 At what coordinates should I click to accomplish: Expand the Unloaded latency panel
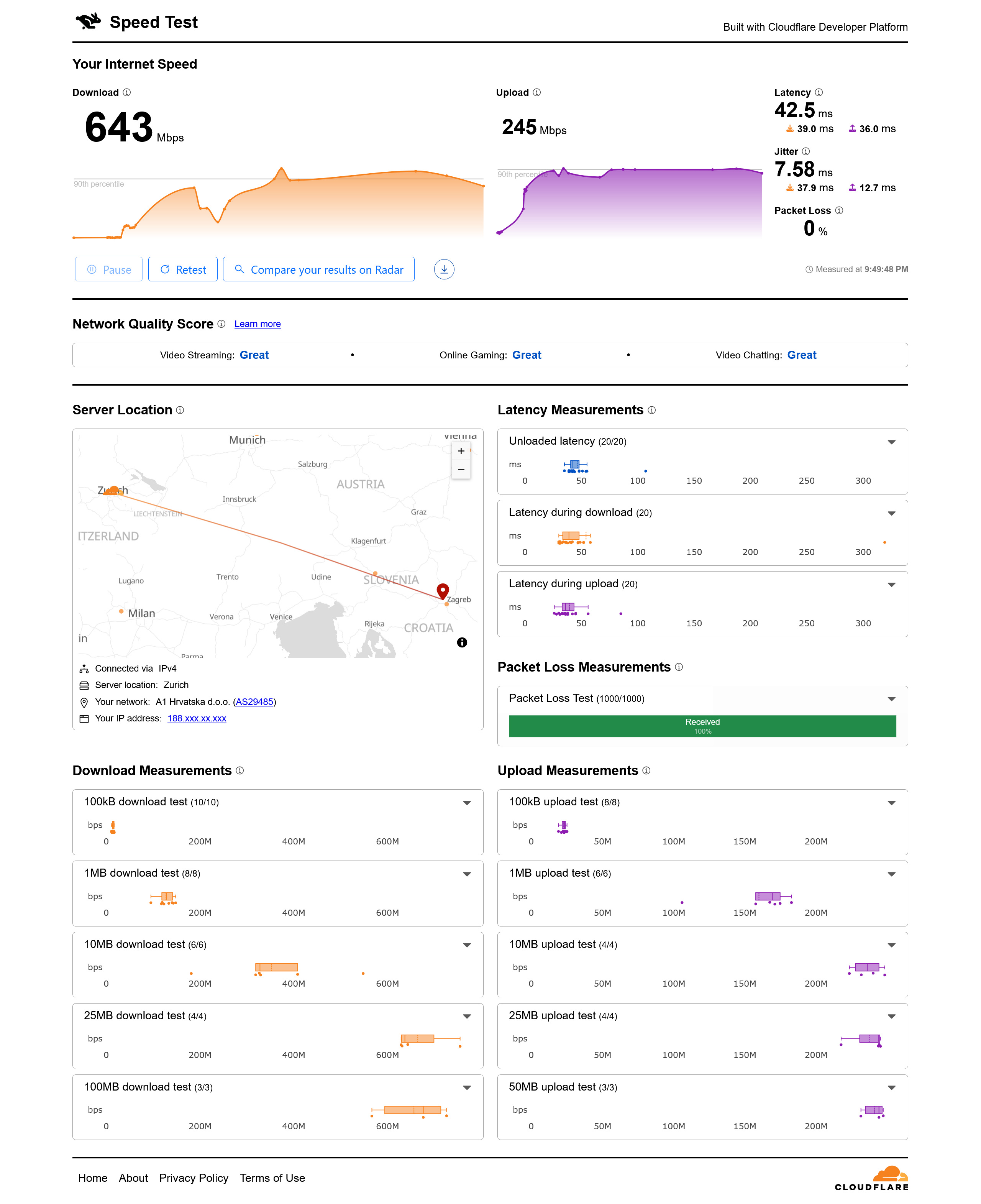[892, 442]
